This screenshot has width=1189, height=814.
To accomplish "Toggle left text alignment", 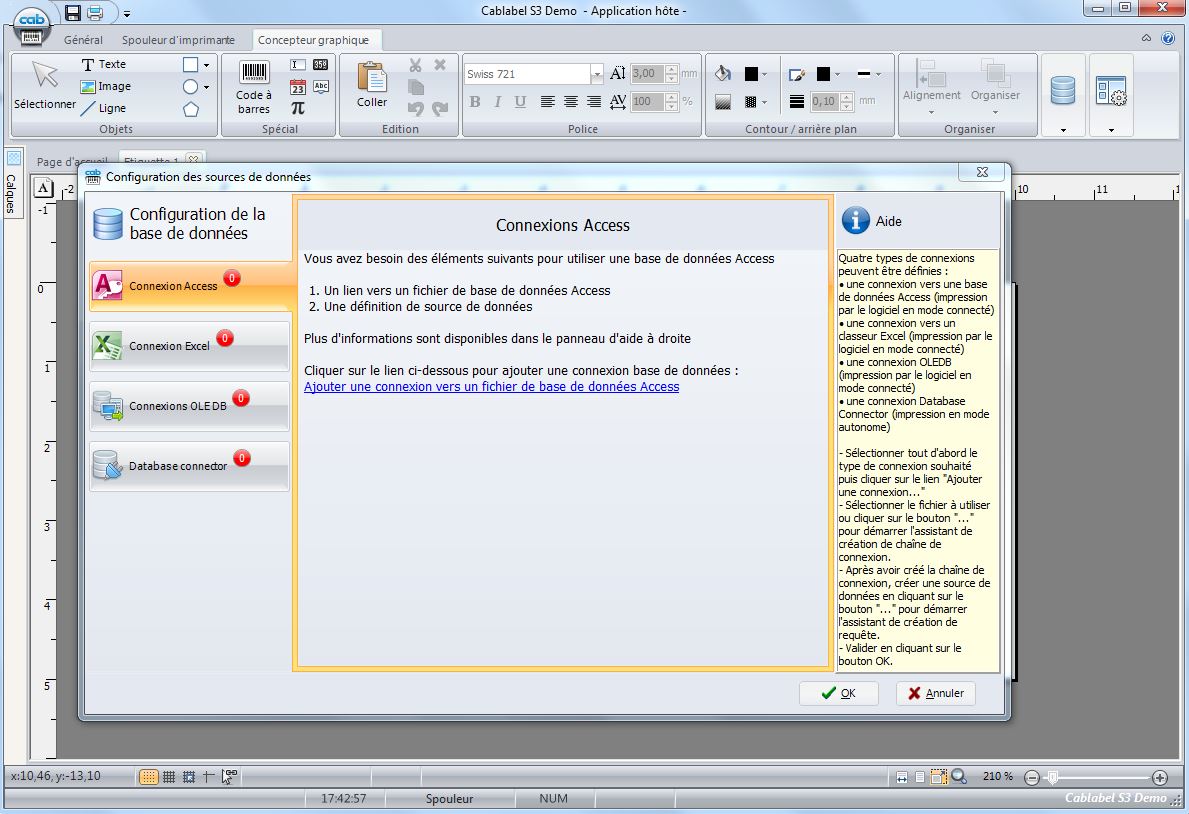I will [547, 102].
